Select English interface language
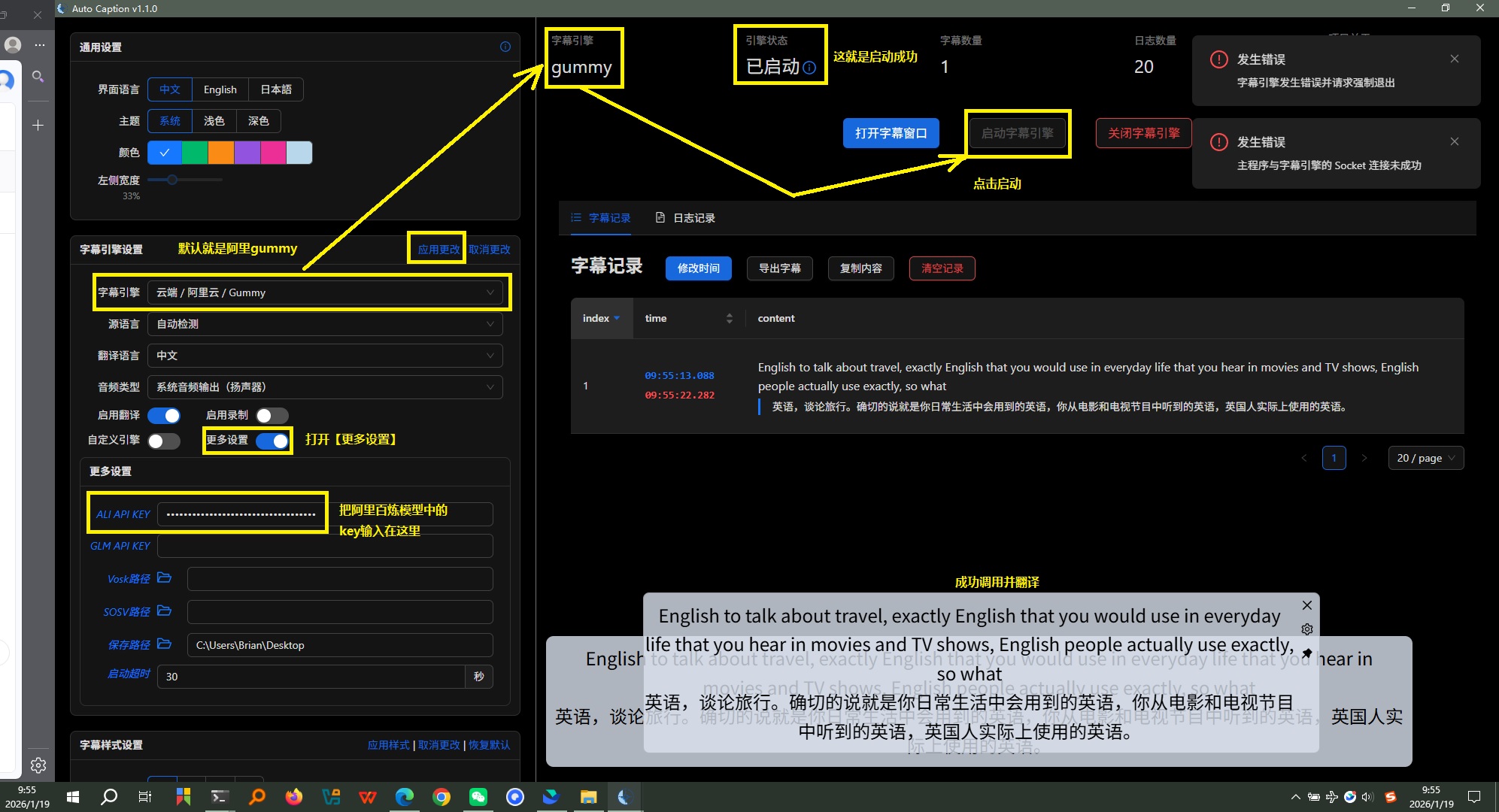The width and height of the screenshot is (1499, 812). (x=220, y=89)
